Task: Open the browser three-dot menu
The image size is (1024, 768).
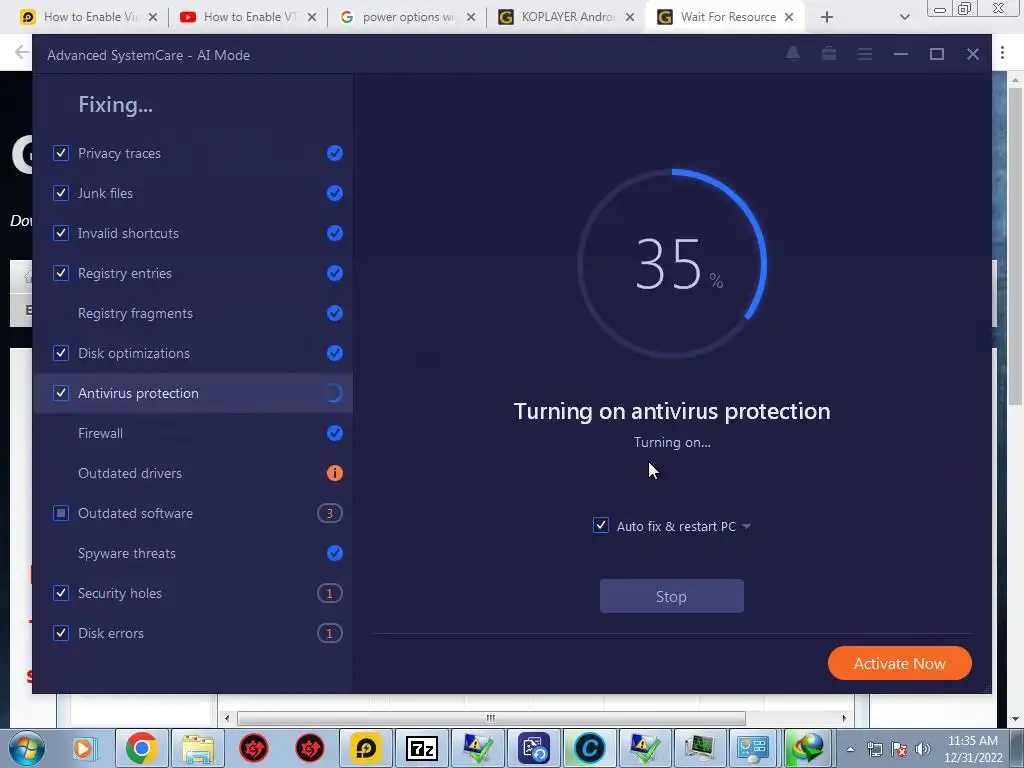Action: point(1002,53)
